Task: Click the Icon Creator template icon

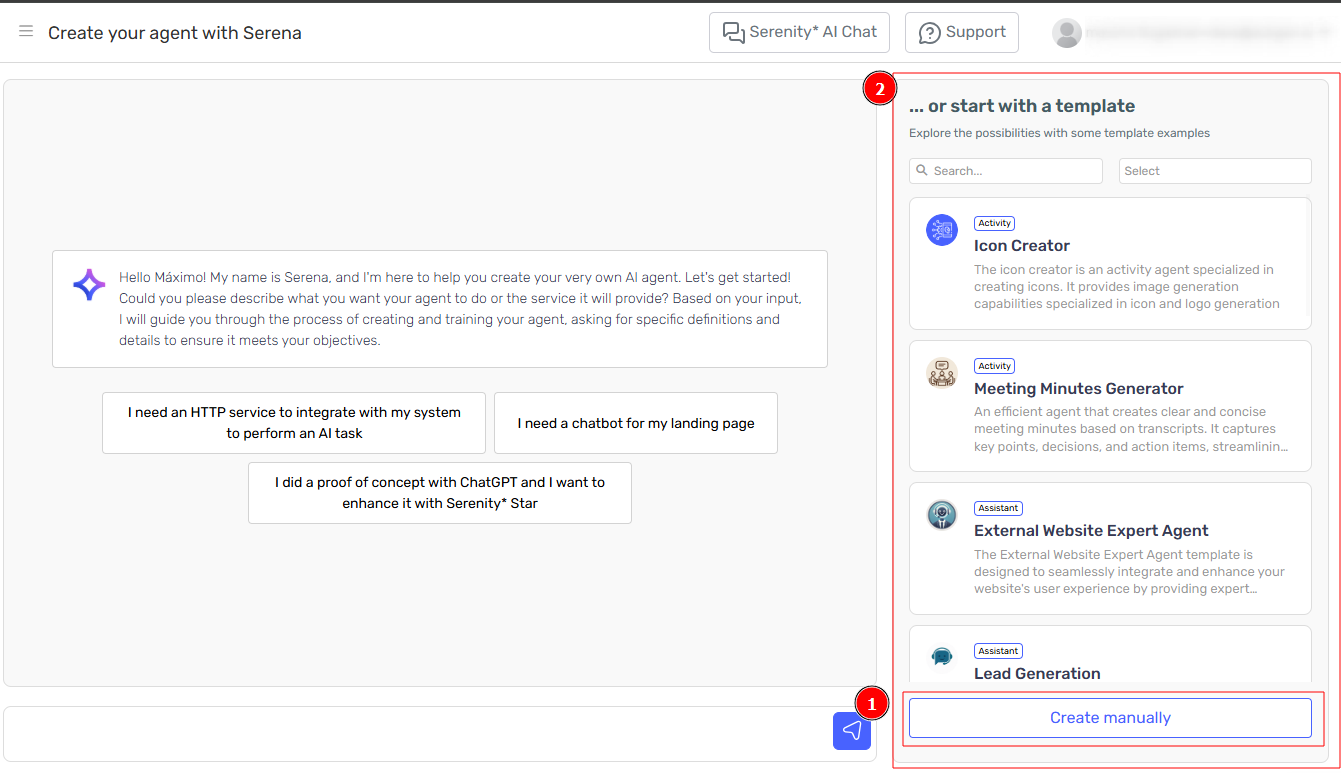Action: [x=941, y=231]
